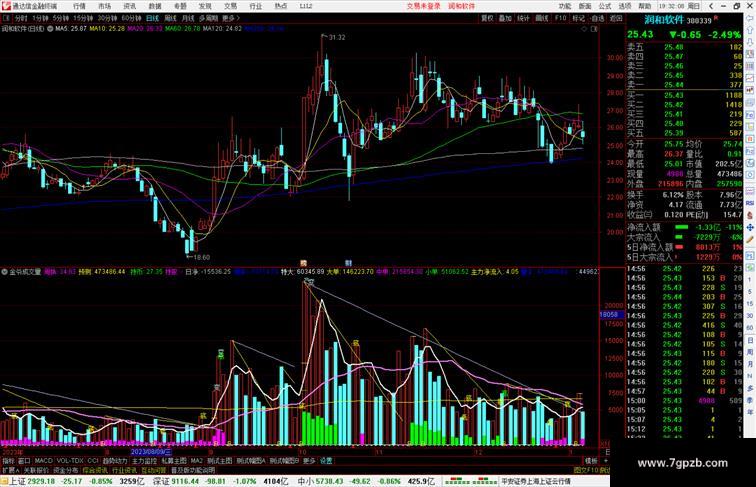Open the 数据 menu
This screenshot has height=487, width=756.
(x=155, y=6)
